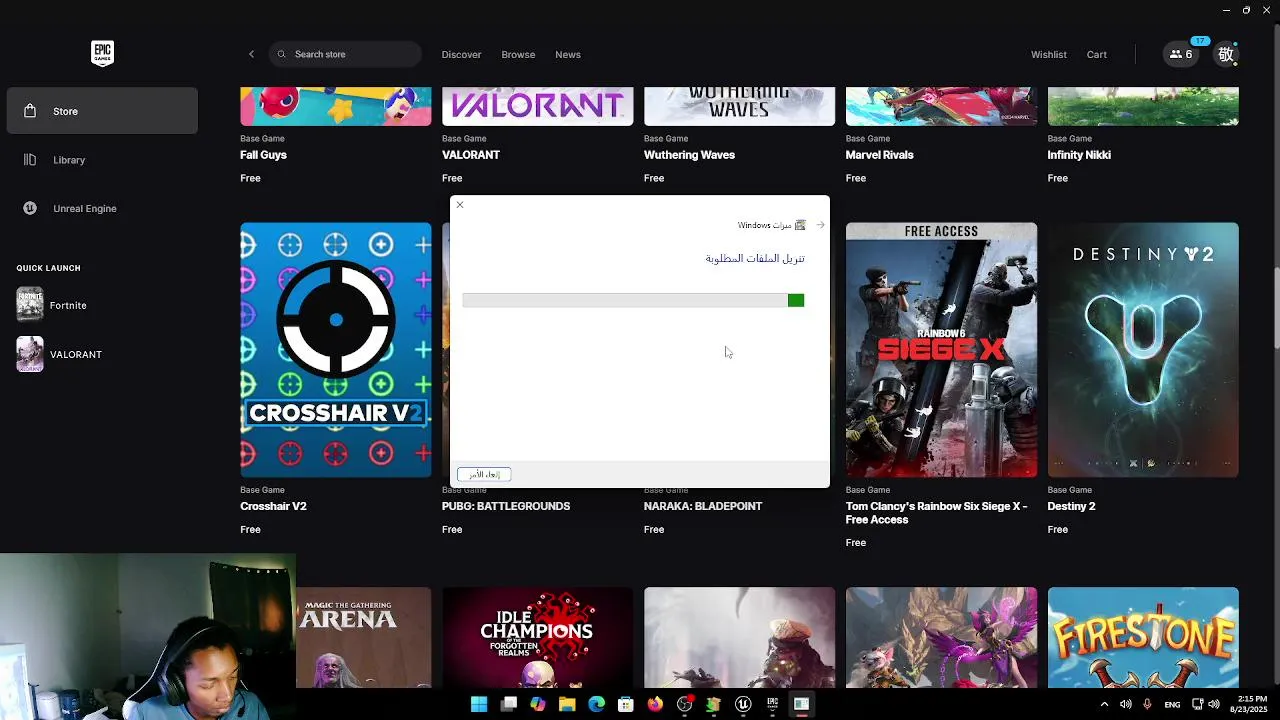Open Windows Features window on taskbar

801,704
